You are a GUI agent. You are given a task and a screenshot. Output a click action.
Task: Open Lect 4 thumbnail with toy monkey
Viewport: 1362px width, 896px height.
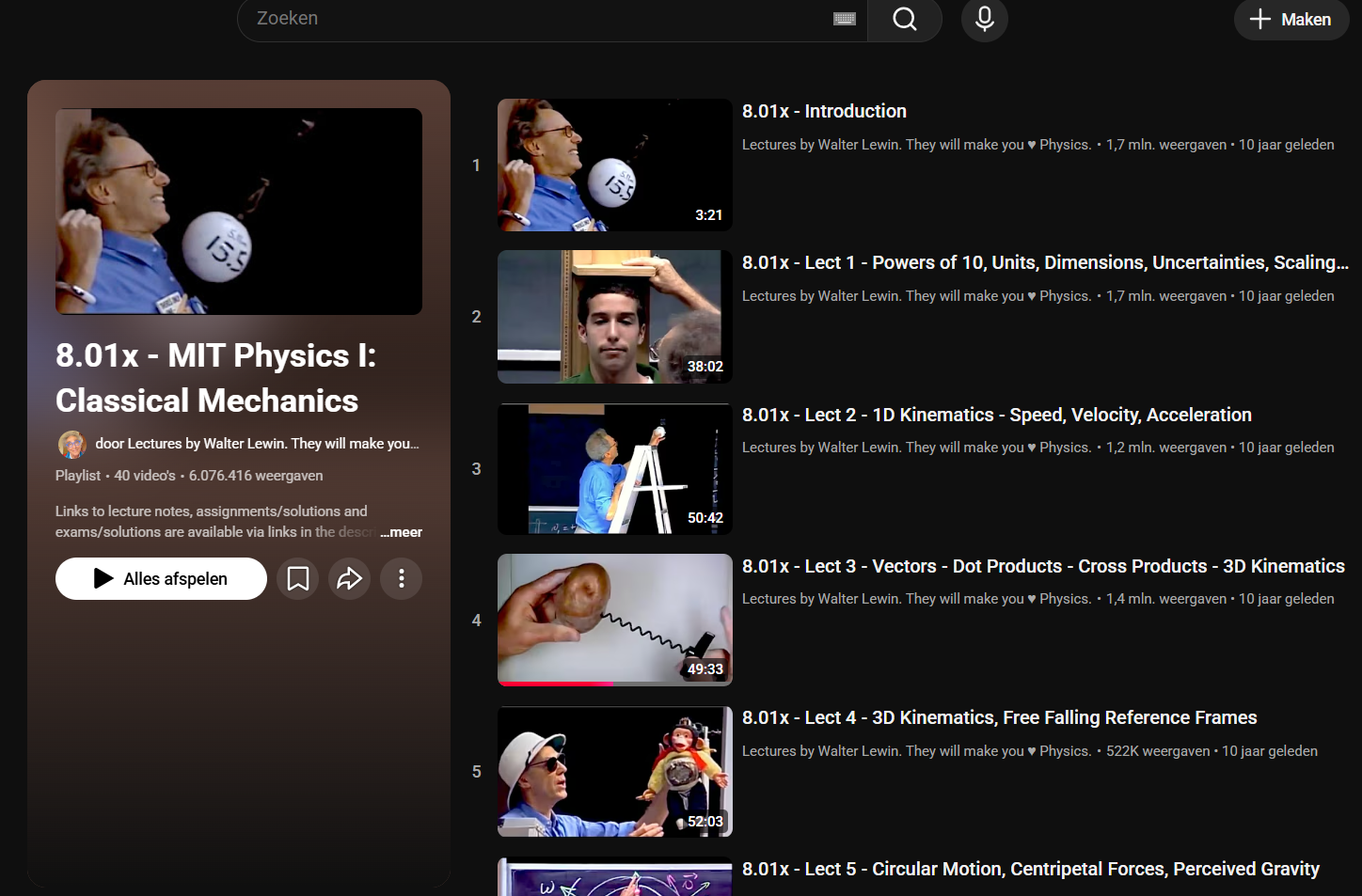tap(614, 771)
